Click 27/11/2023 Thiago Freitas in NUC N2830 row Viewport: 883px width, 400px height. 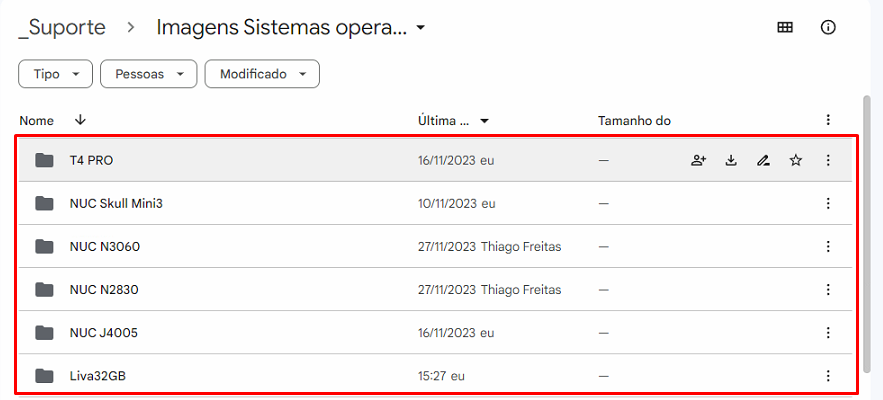[489, 290]
